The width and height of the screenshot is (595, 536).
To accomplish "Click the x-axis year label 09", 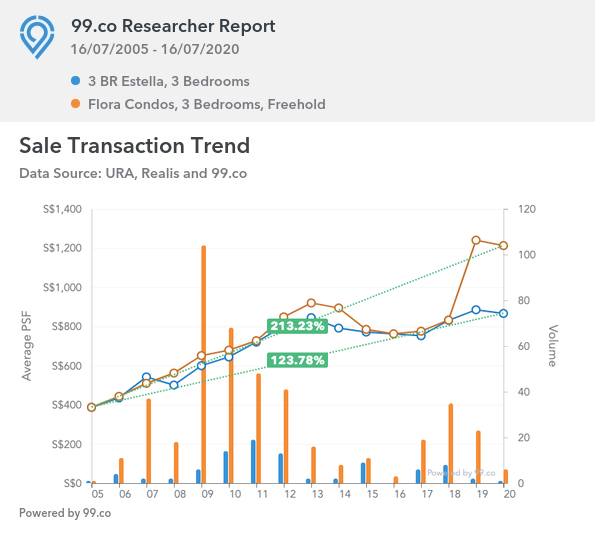I will pyautogui.click(x=207, y=494).
